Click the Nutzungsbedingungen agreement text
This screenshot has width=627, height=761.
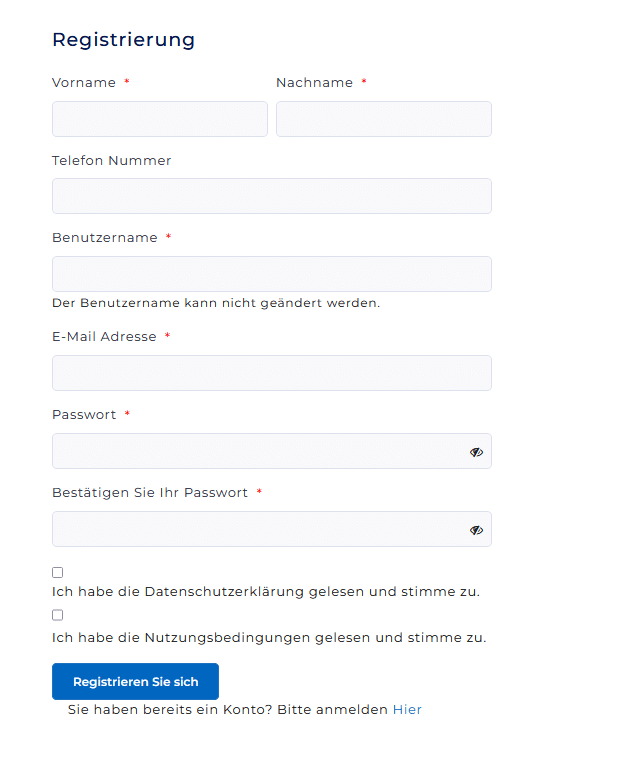(x=269, y=638)
